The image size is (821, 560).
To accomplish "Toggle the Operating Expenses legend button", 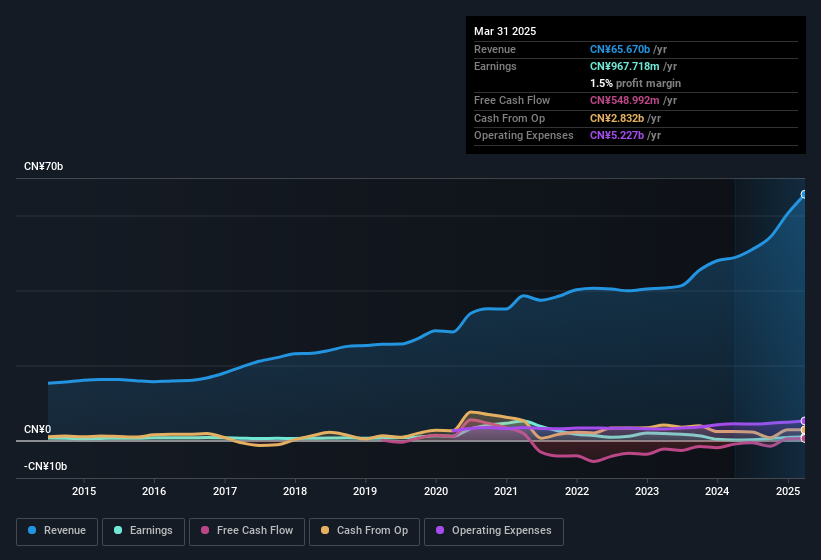I will (x=494, y=531).
